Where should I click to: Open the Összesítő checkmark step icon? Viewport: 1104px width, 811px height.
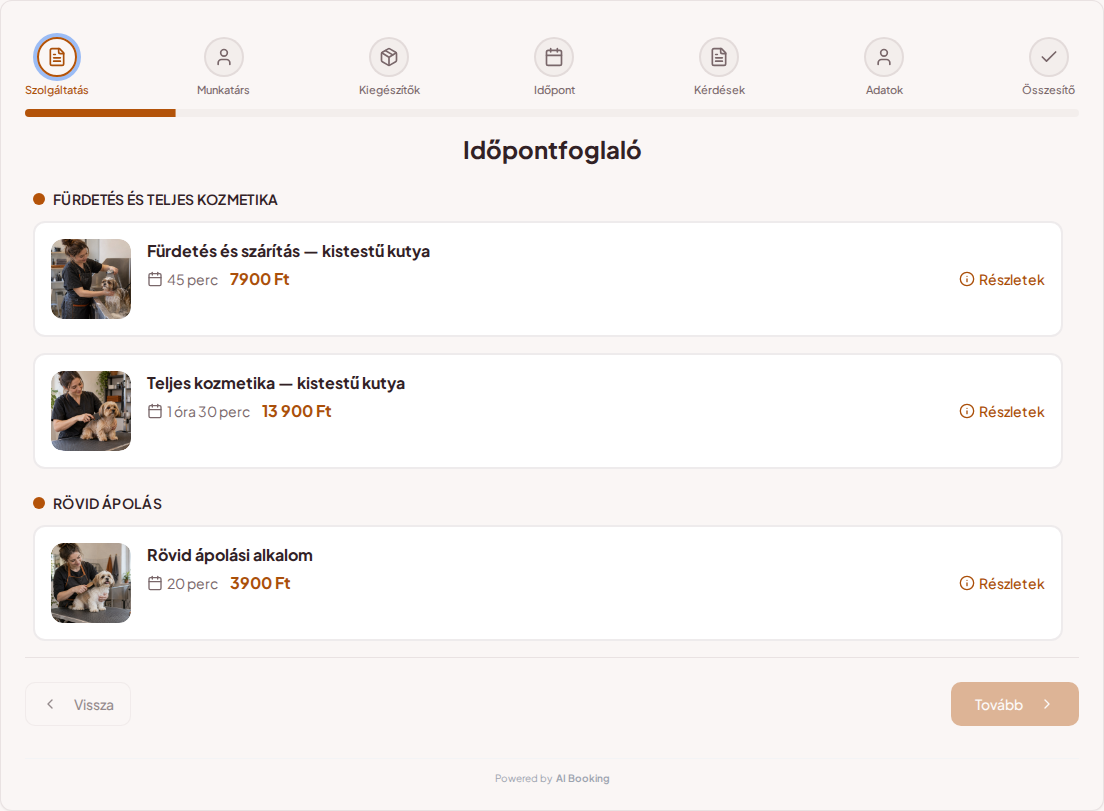click(1049, 57)
